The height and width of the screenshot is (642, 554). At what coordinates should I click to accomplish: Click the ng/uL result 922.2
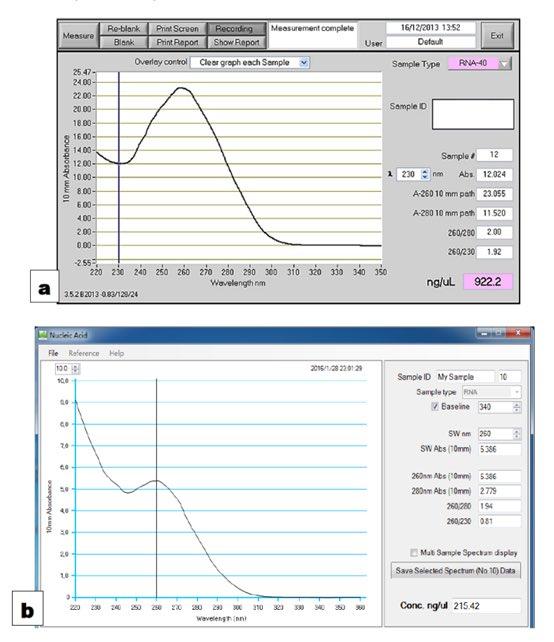488,282
